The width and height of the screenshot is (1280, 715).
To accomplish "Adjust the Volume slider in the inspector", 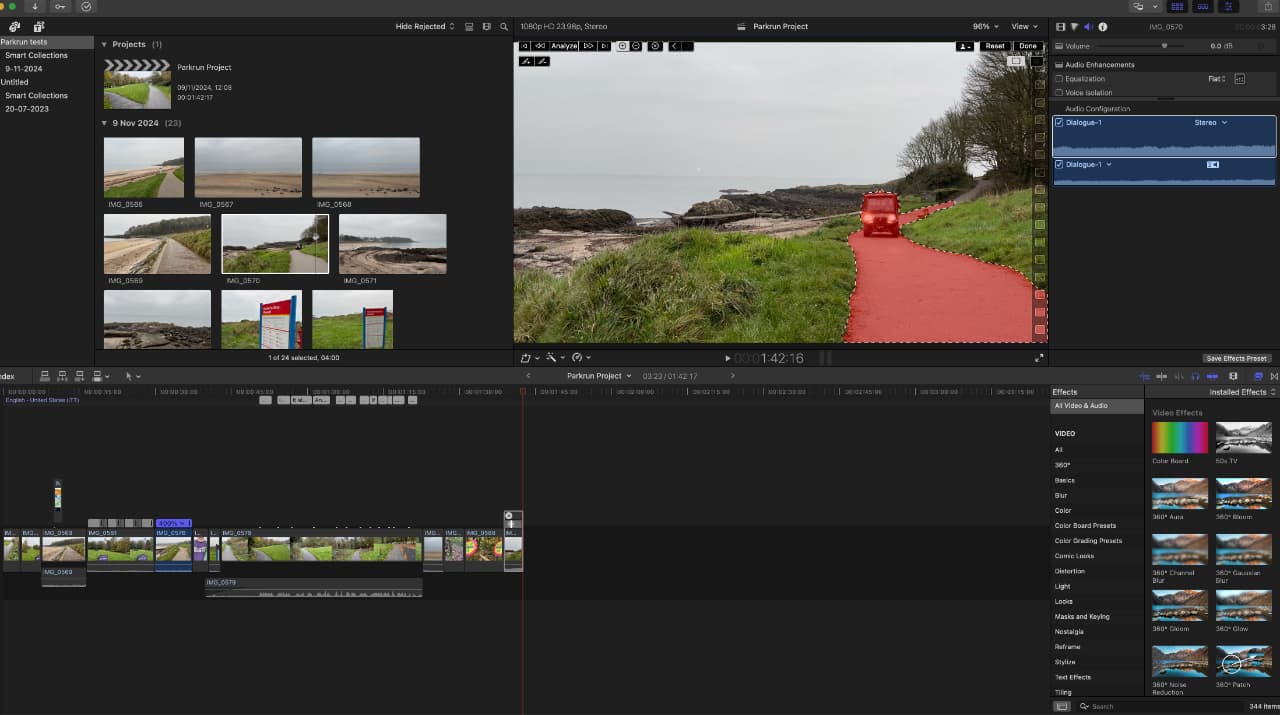I will (x=1165, y=45).
